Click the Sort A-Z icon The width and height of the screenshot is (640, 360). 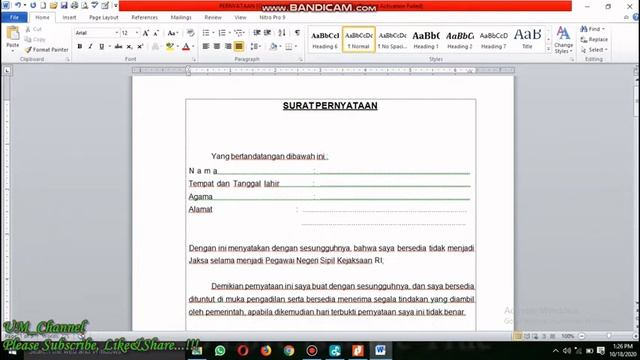tap(282, 33)
